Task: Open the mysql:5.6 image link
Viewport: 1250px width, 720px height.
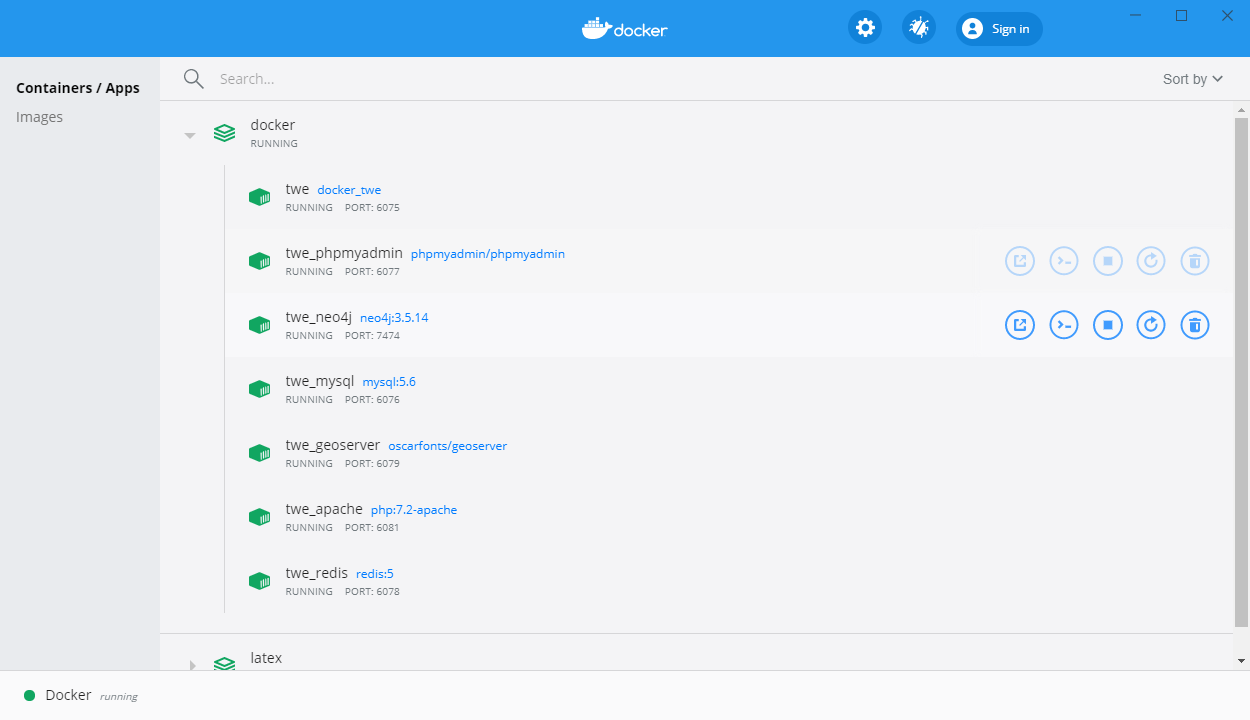Action: pyautogui.click(x=389, y=382)
